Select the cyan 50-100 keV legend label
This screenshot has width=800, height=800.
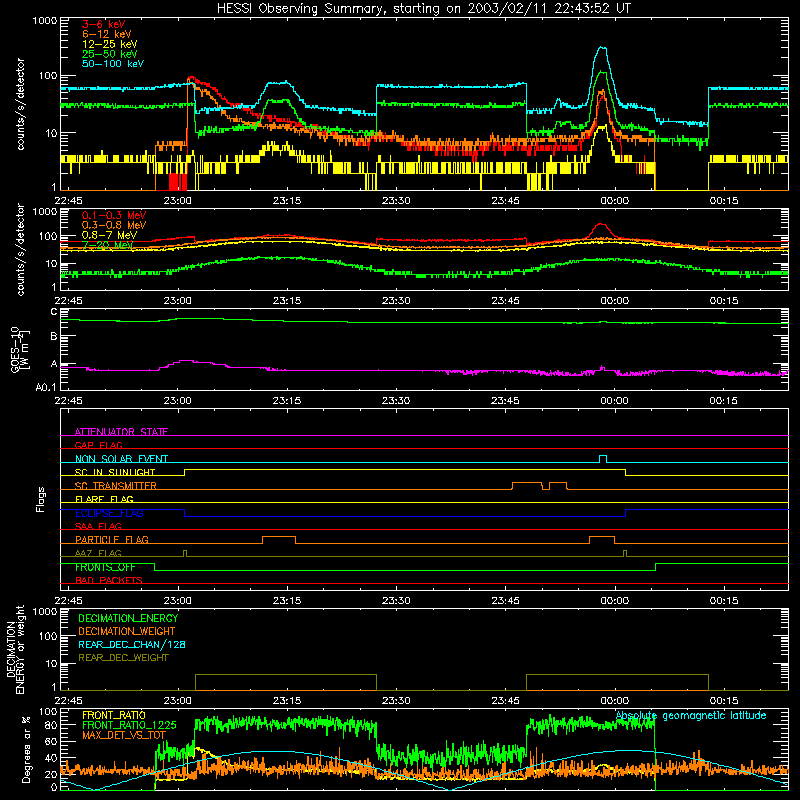pyautogui.click(x=113, y=64)
